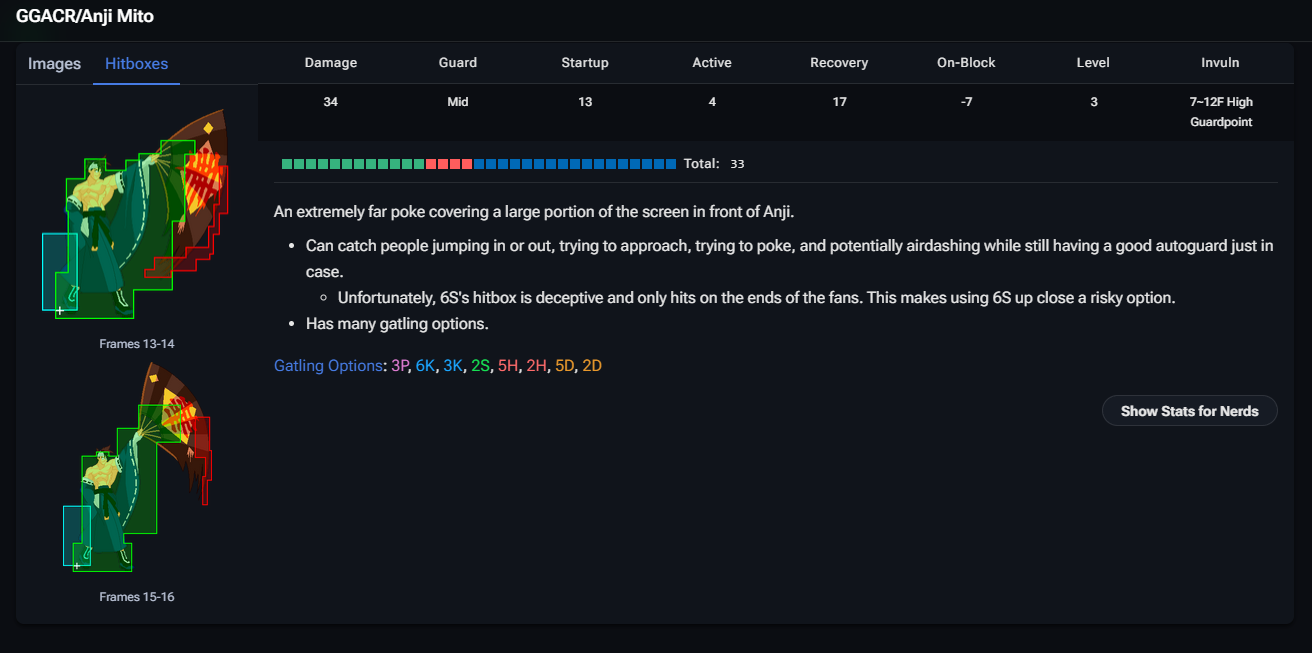Open the Gatling Options link
The width and height of the screenshot is (1312, 653).
(327, 366)
